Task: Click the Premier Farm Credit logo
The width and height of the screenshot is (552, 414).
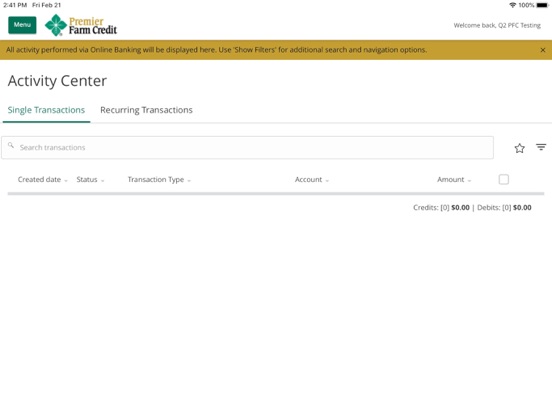Action: 81,25
